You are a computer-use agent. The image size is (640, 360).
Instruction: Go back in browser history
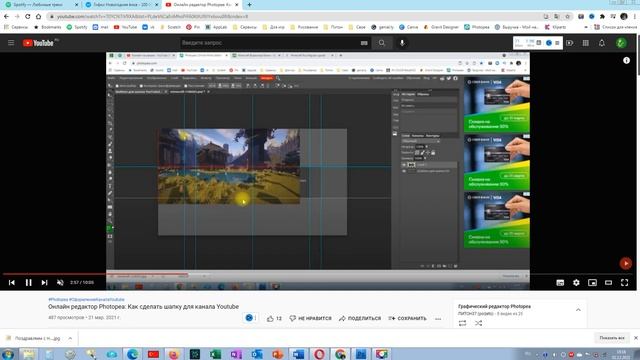[6, 16]
